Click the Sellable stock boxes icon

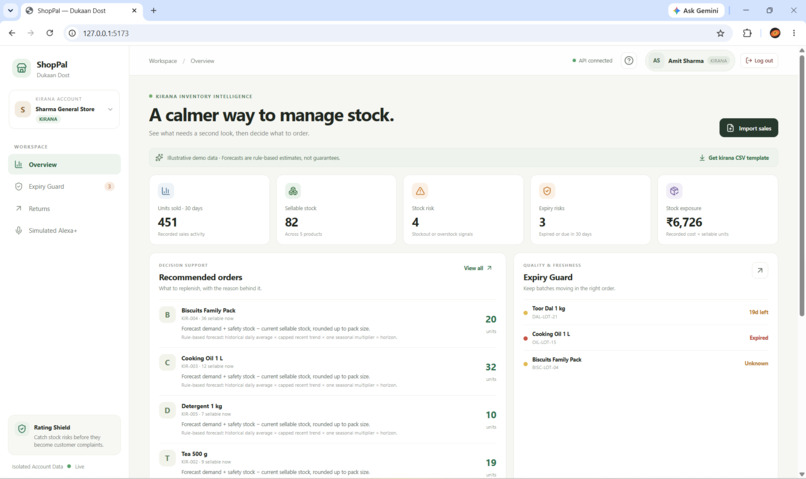coord(293,191)
